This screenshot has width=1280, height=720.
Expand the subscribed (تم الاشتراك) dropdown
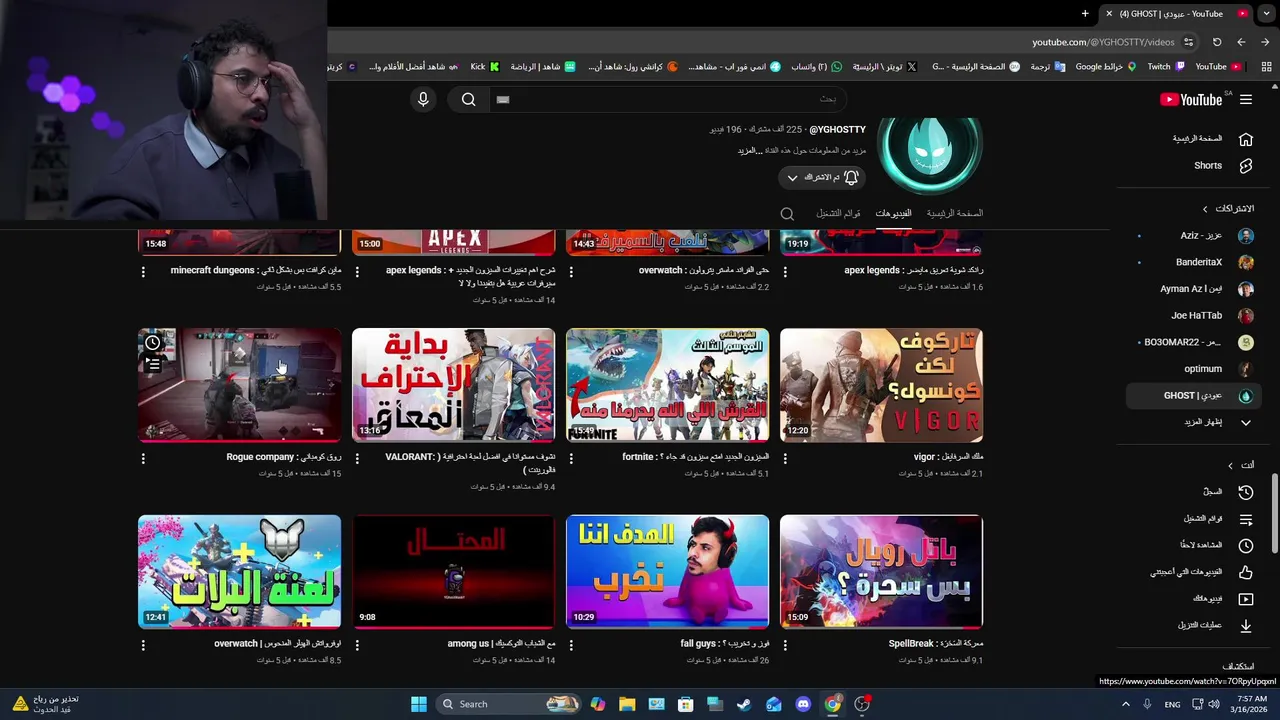pyautogui.click(x=792, y=178)
